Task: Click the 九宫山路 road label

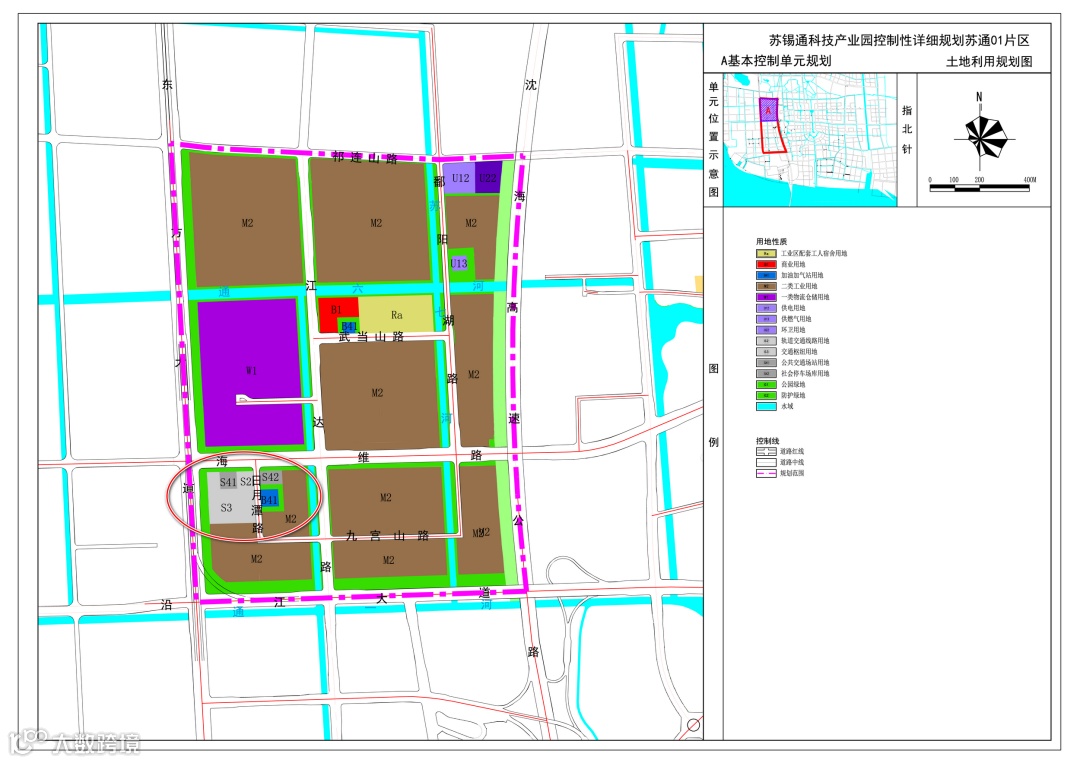Action: 387,535
